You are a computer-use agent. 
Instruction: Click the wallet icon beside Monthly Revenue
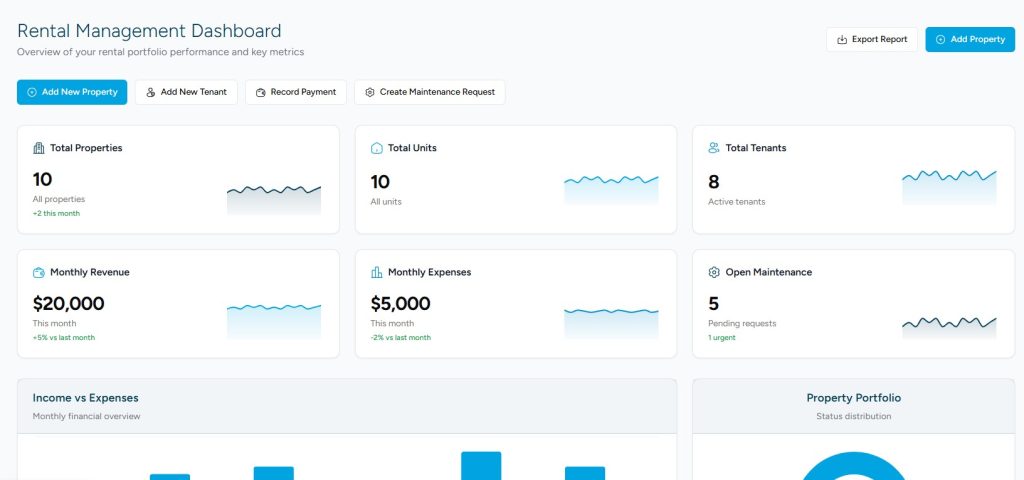point(39,272)
